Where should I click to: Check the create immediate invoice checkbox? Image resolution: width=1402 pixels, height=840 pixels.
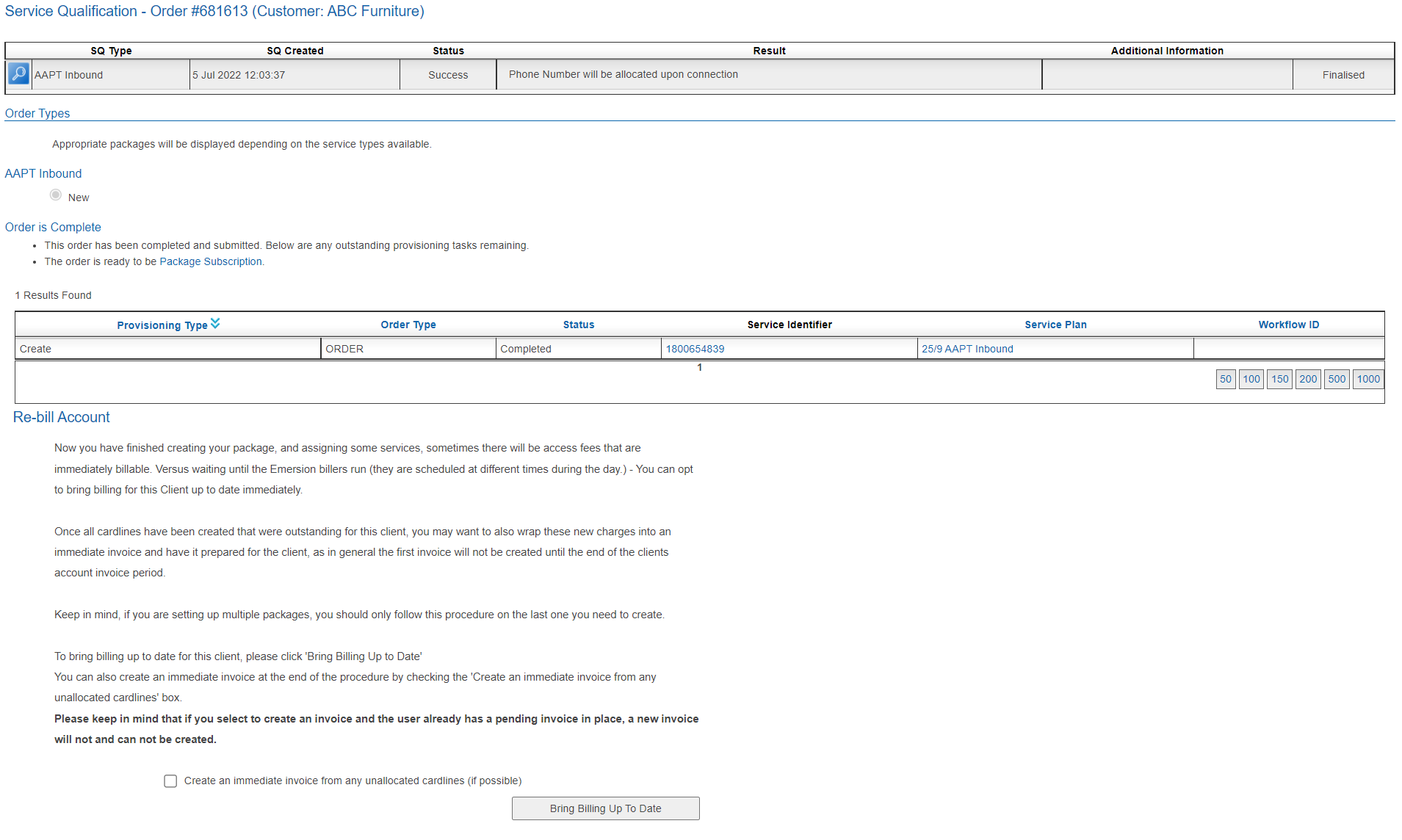coord(170,781)
